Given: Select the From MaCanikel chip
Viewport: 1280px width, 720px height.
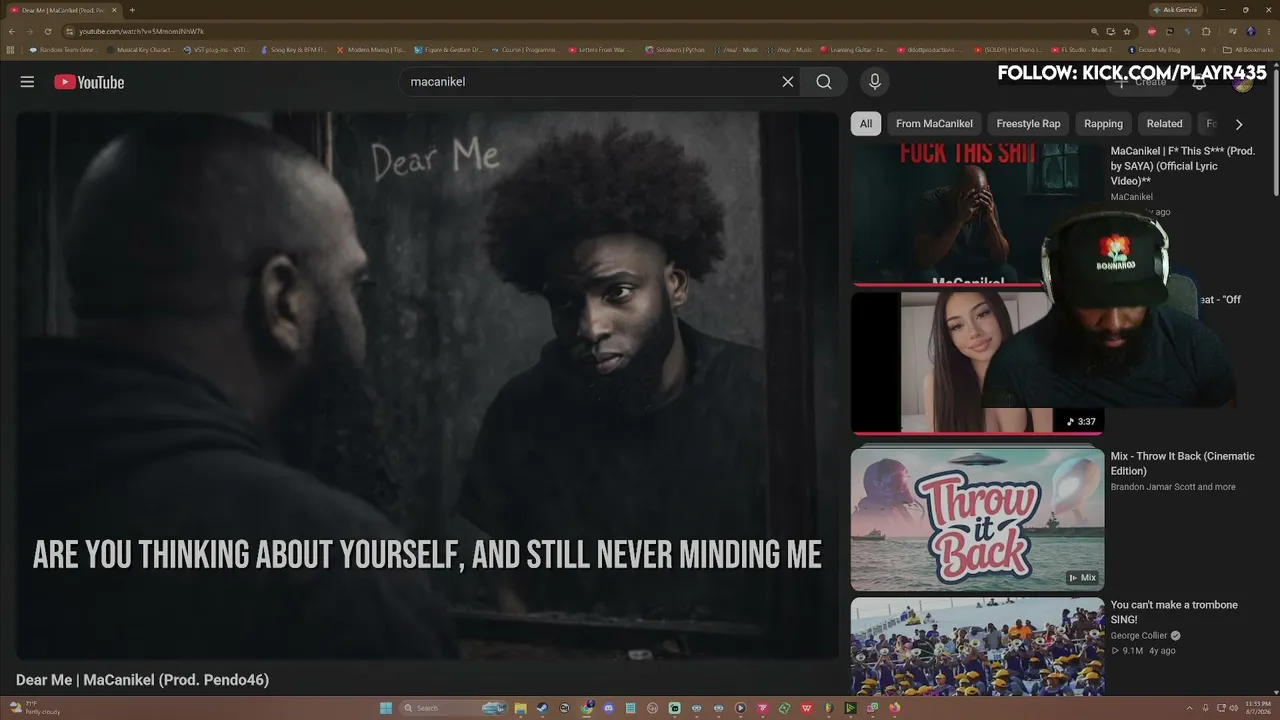Looking at the screenshot, I should pyautogui.click(x=934, y=124).
